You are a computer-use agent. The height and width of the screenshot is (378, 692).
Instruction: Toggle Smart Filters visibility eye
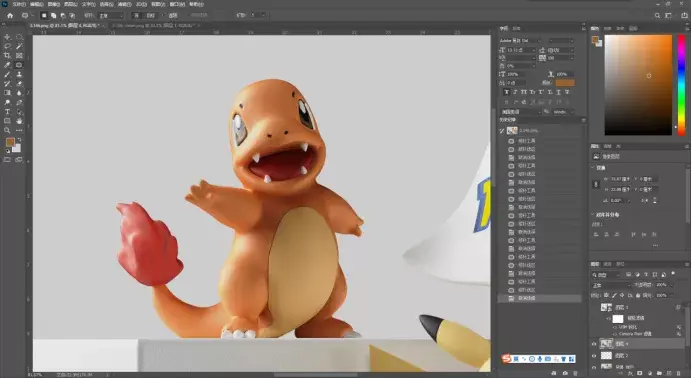tap(609, 318)
